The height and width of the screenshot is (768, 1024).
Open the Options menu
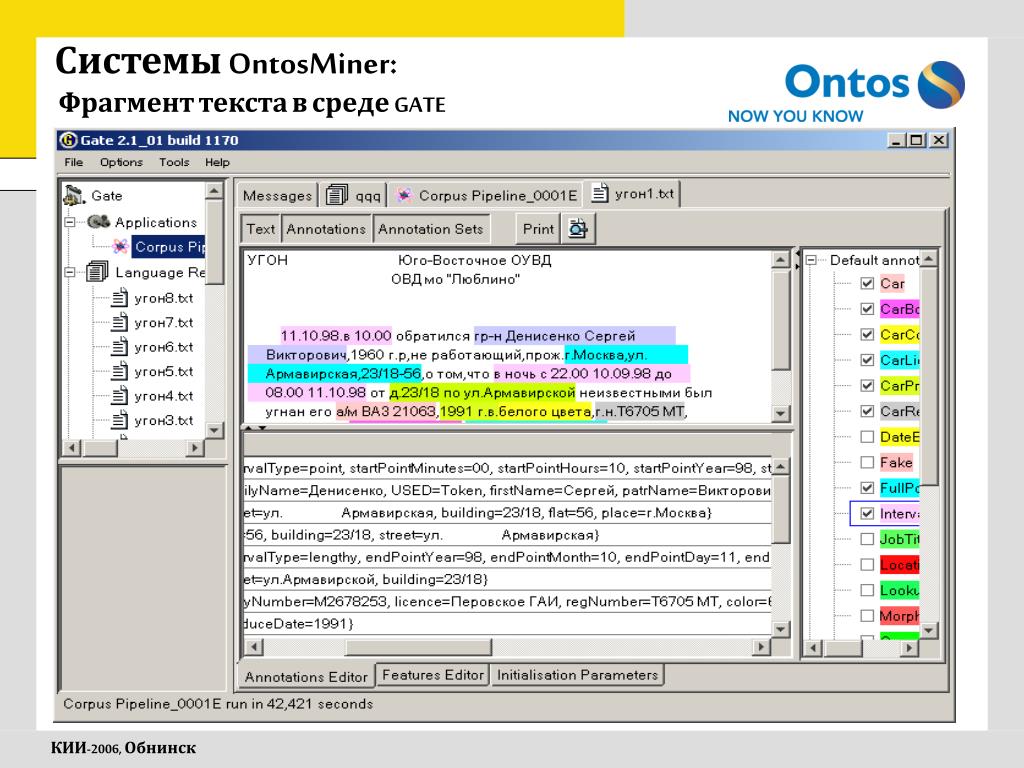pyautogui.click(x=121, y=162)
